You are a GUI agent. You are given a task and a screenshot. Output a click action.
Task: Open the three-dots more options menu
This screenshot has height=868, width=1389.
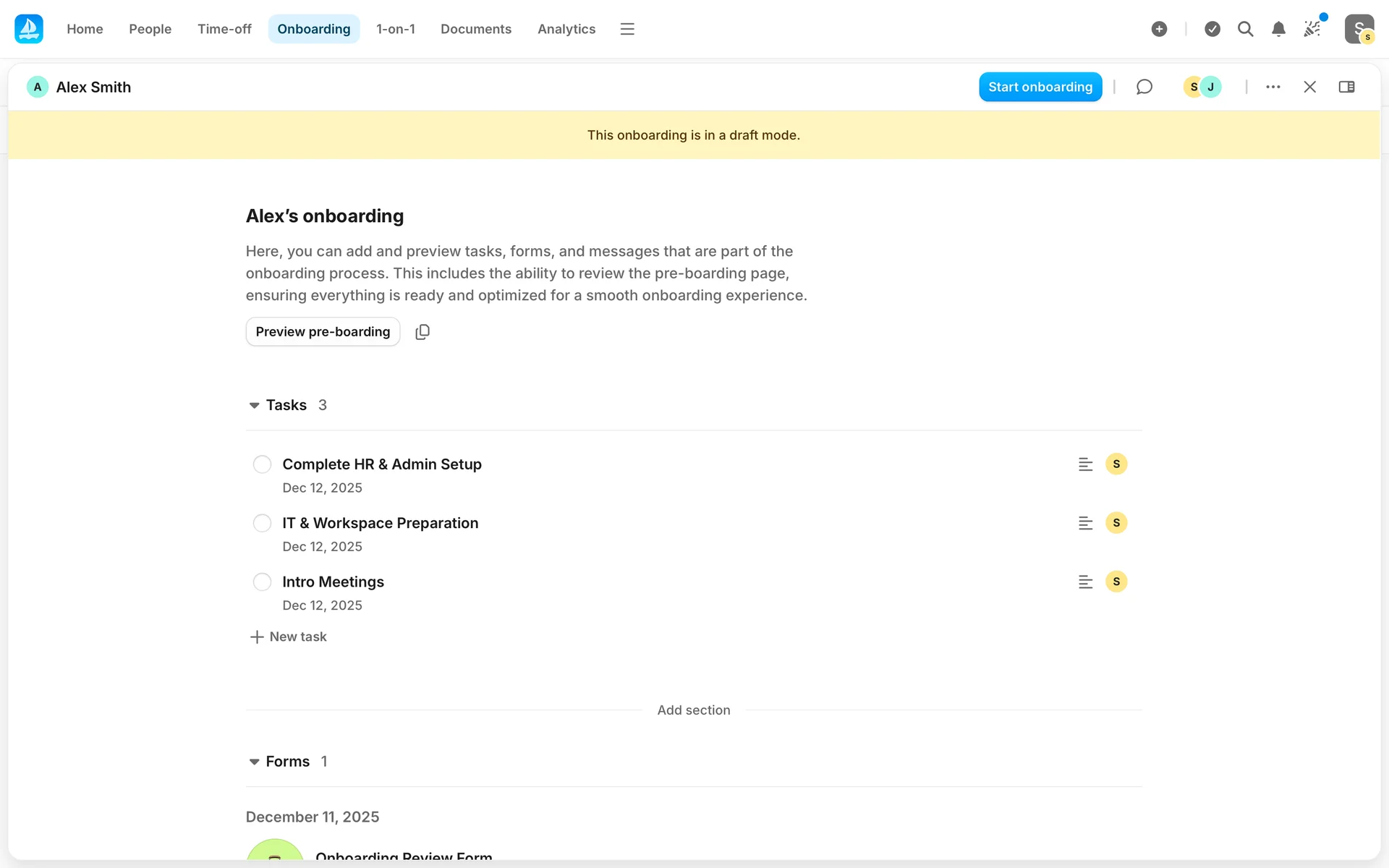(x=1273, y=87)
